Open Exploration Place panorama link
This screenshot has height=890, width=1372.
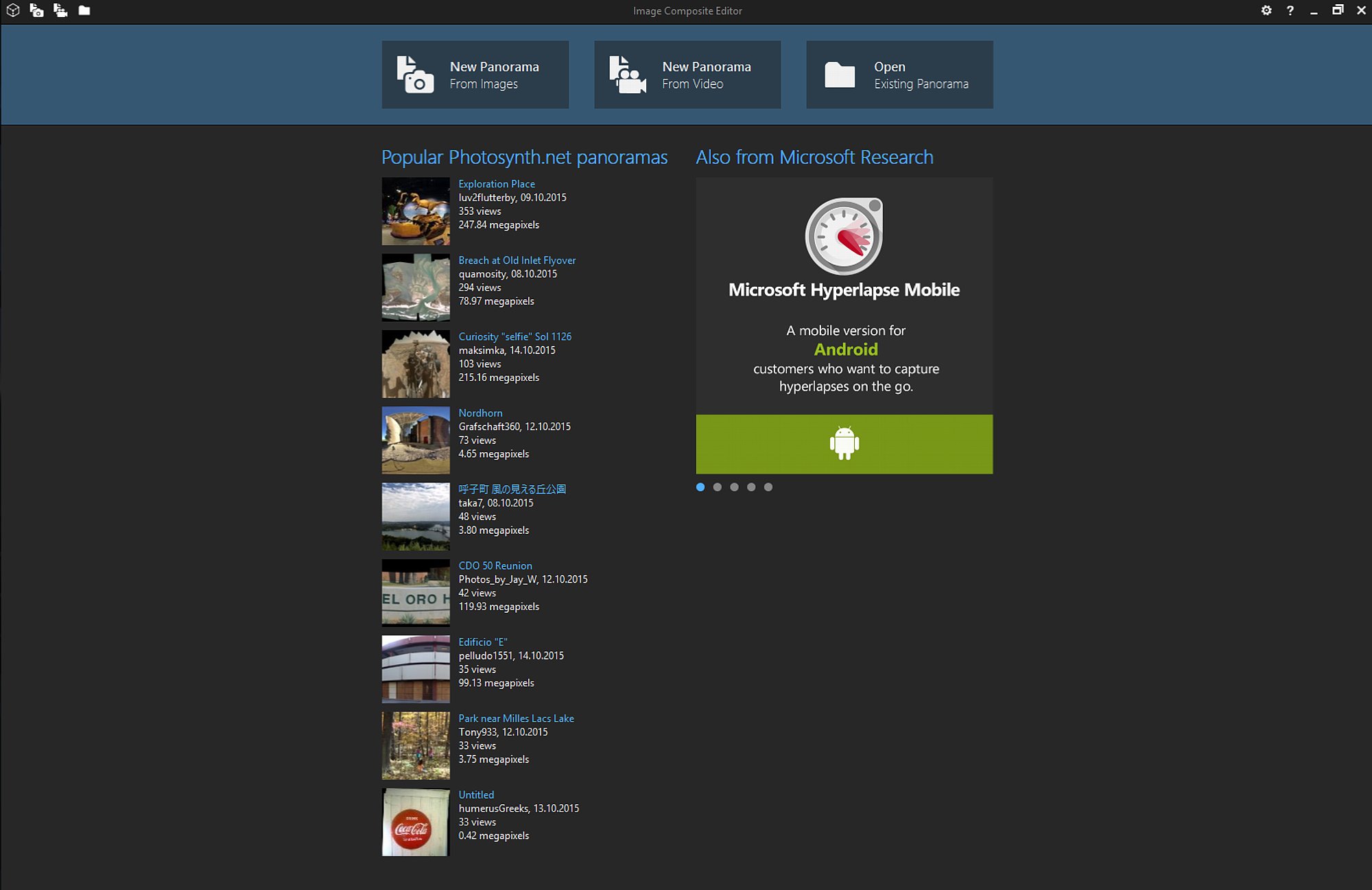pos(497,184)
